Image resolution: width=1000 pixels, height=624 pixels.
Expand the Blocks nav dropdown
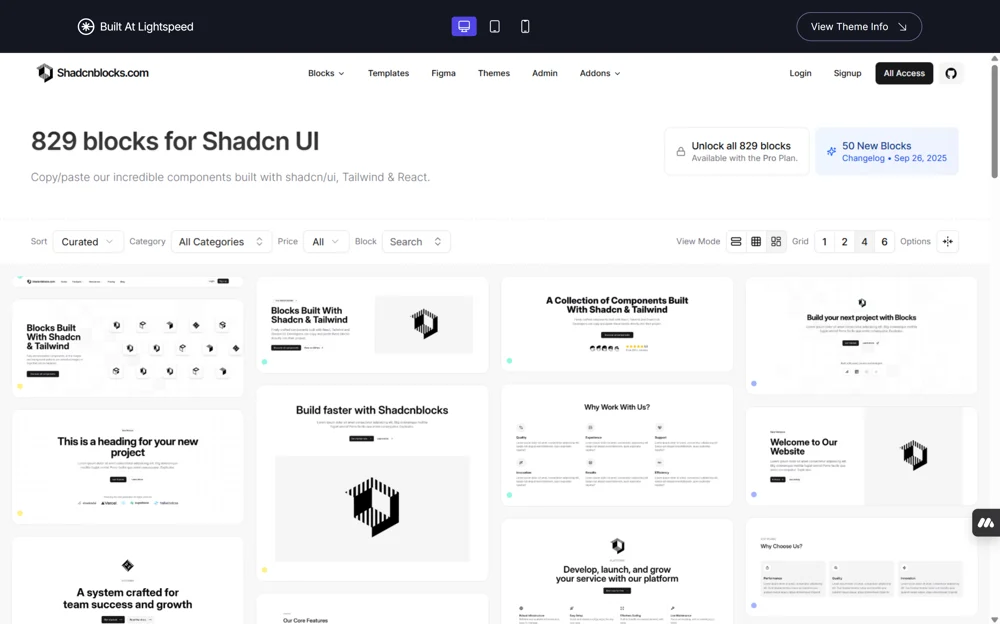point(326,73)
